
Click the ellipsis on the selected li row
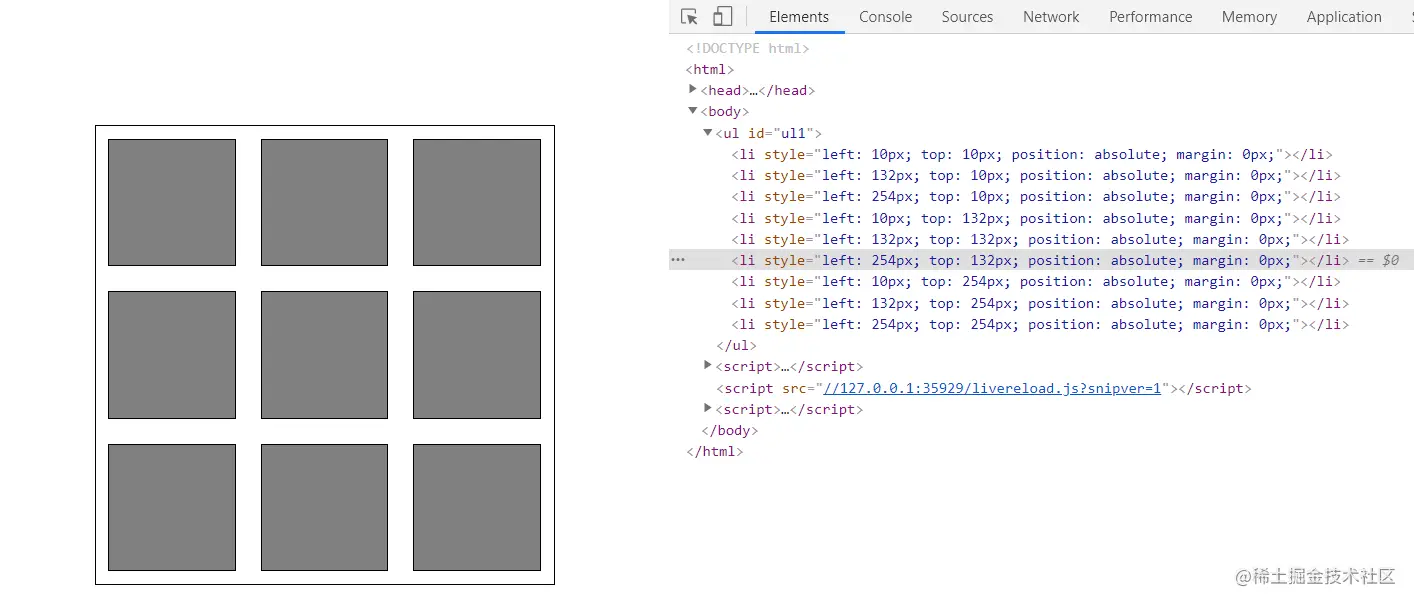pyautogui.click(x=678, y=260)
